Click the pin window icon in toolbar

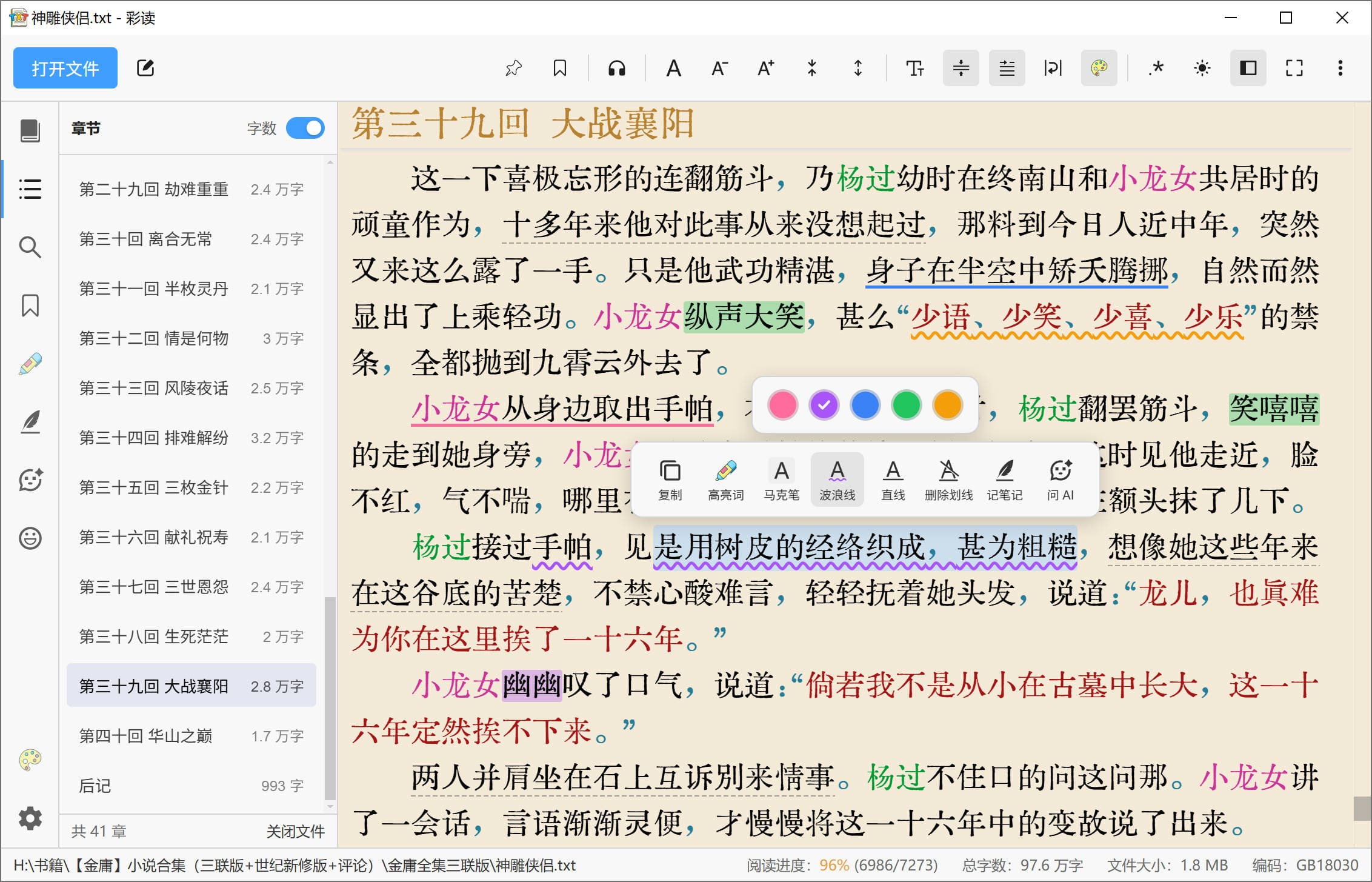coord(513,68)
